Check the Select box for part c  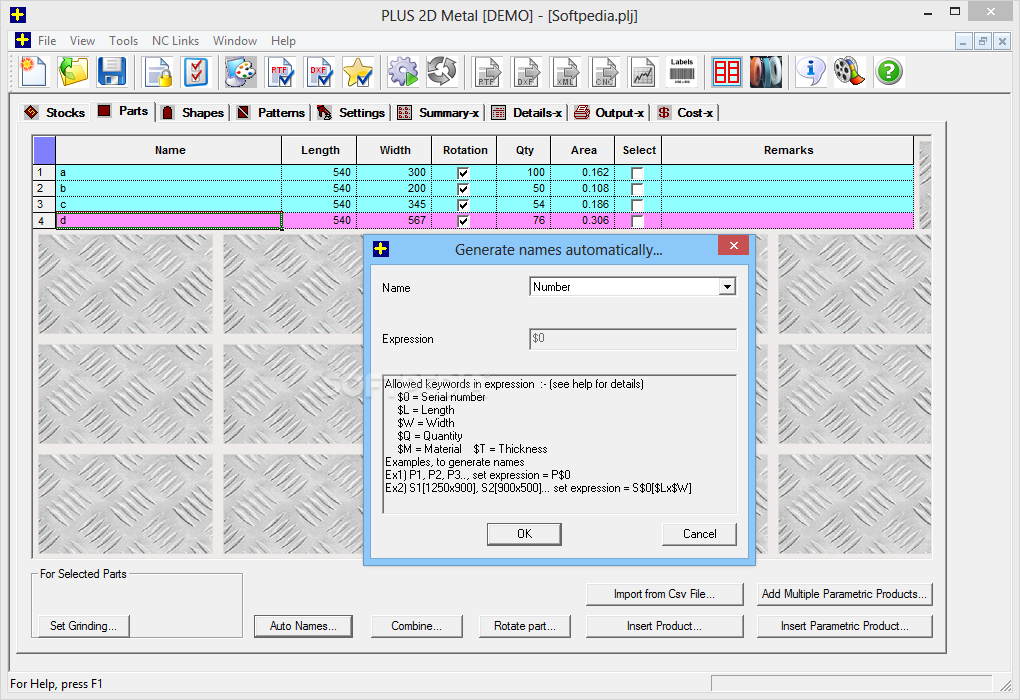pyautogui.click(x=638, y=205)
